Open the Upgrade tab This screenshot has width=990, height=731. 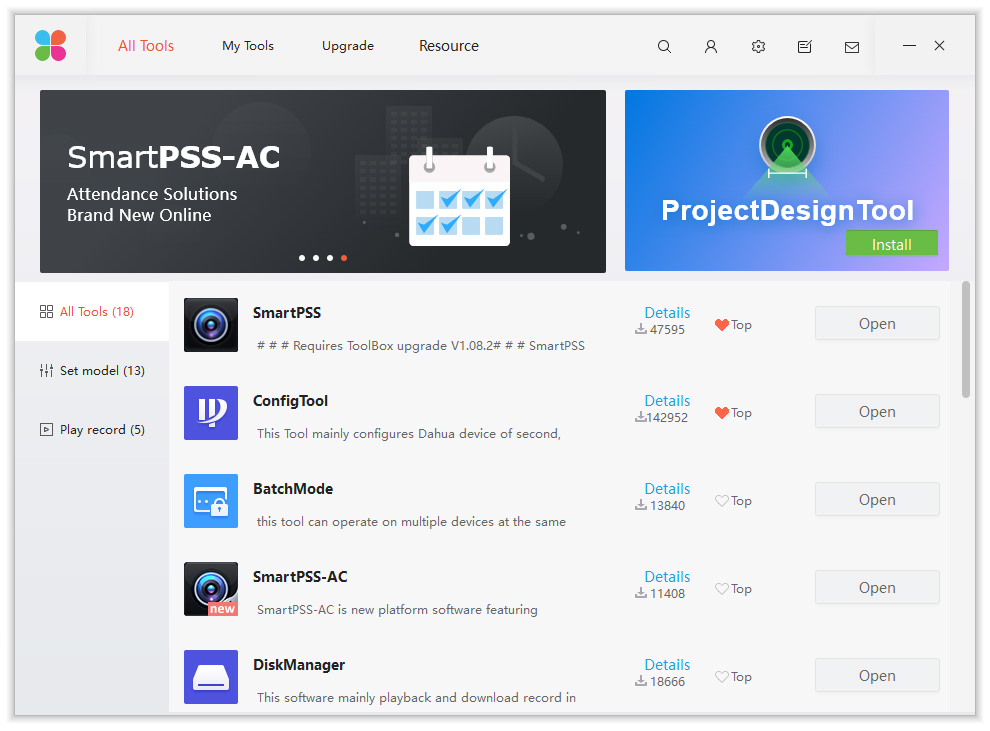[x=348, y=45]
